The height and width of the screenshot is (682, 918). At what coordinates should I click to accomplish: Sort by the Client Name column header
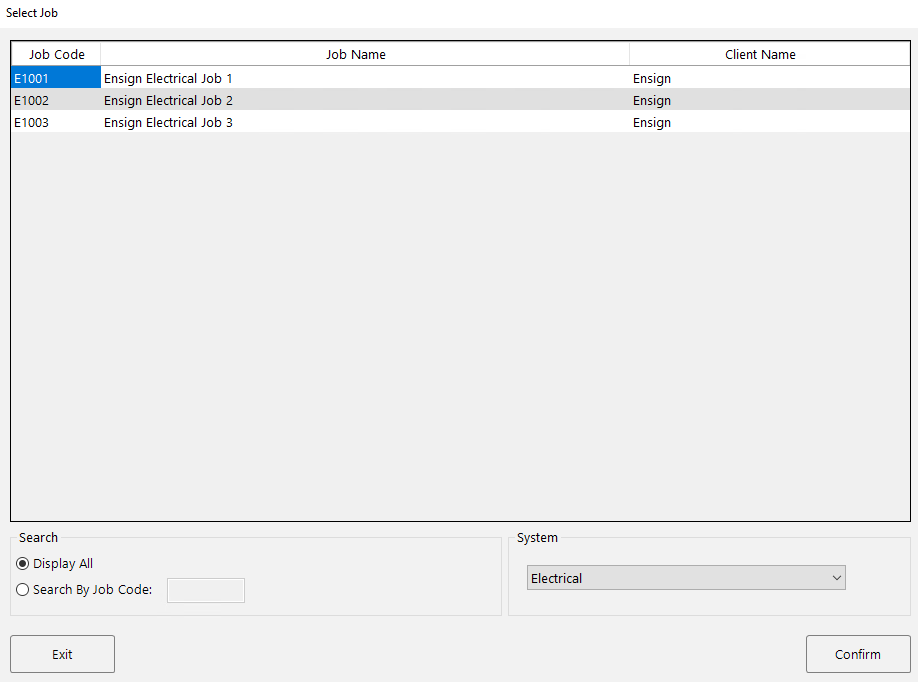tap(760, 54)
